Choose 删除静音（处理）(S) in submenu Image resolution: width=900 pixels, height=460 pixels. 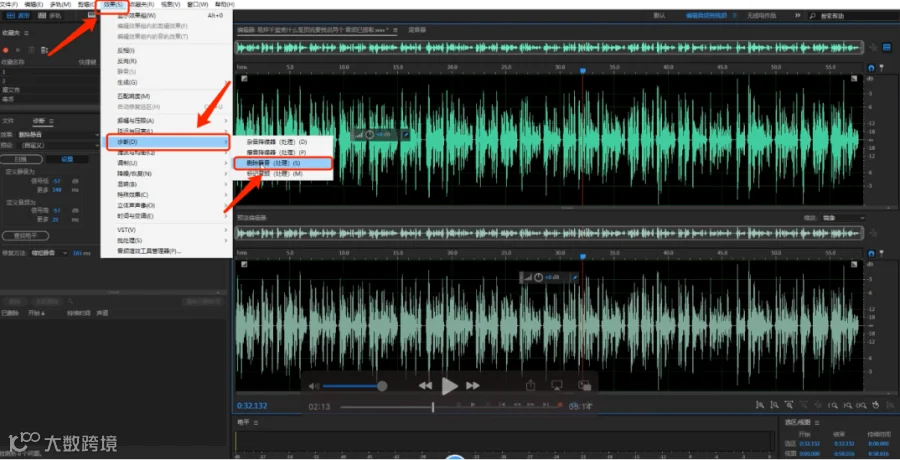(x=283, y=163)
